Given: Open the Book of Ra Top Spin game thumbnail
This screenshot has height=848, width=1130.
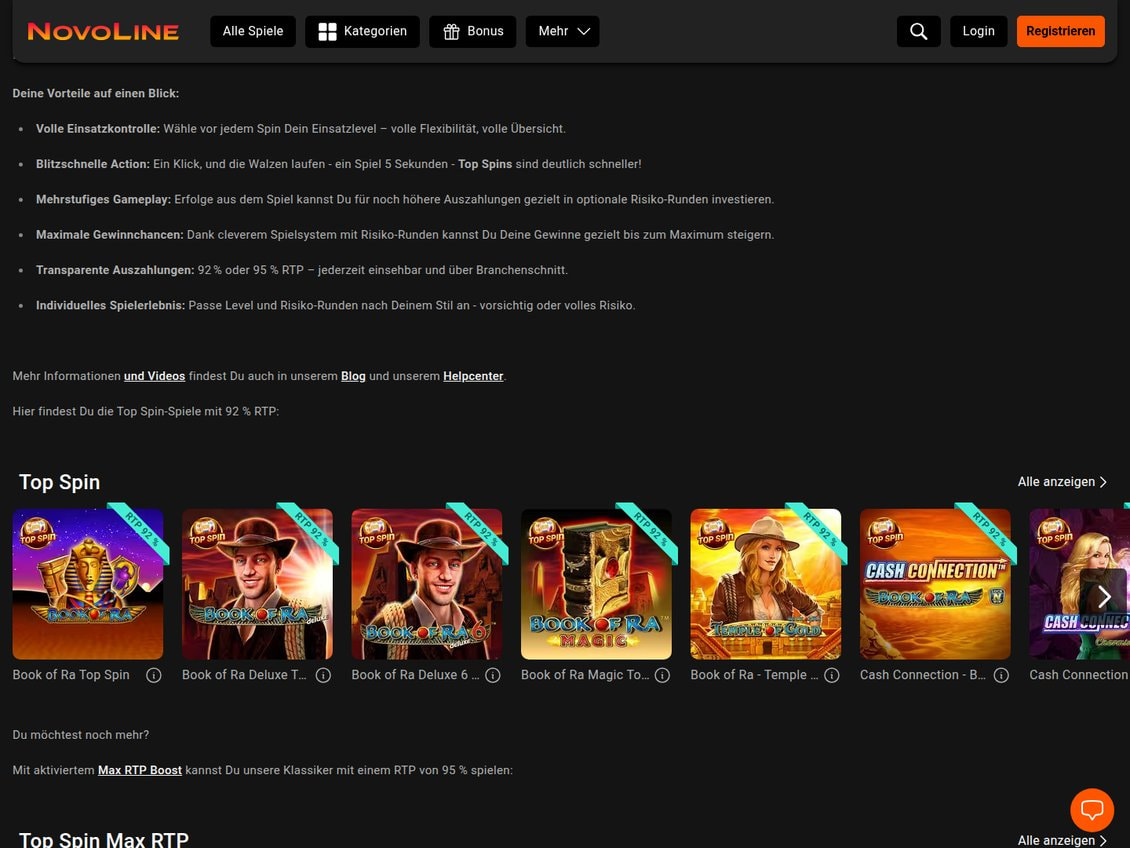Looking at the screenshot, I should pos(88,584).
